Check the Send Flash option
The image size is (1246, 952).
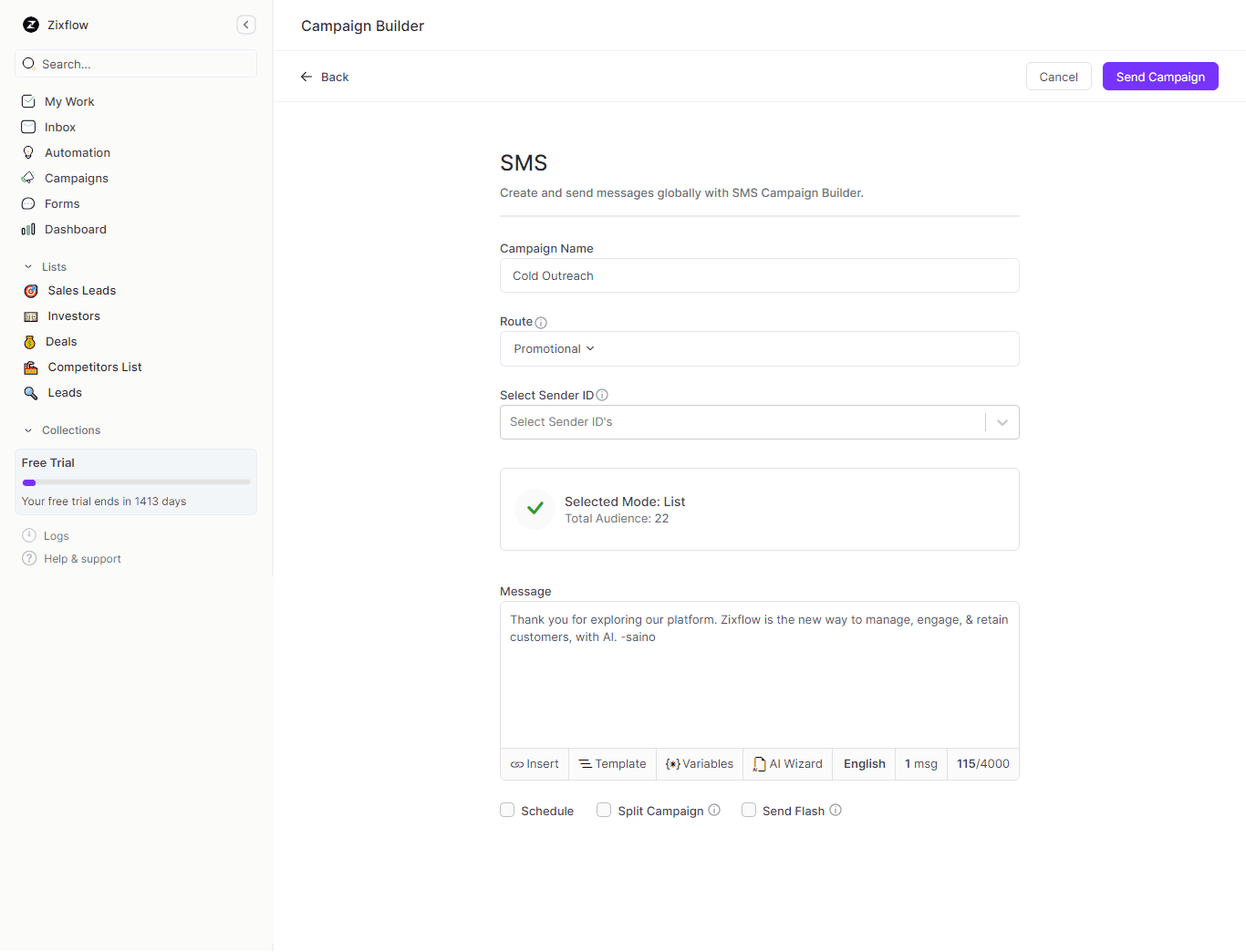point(749,810)
